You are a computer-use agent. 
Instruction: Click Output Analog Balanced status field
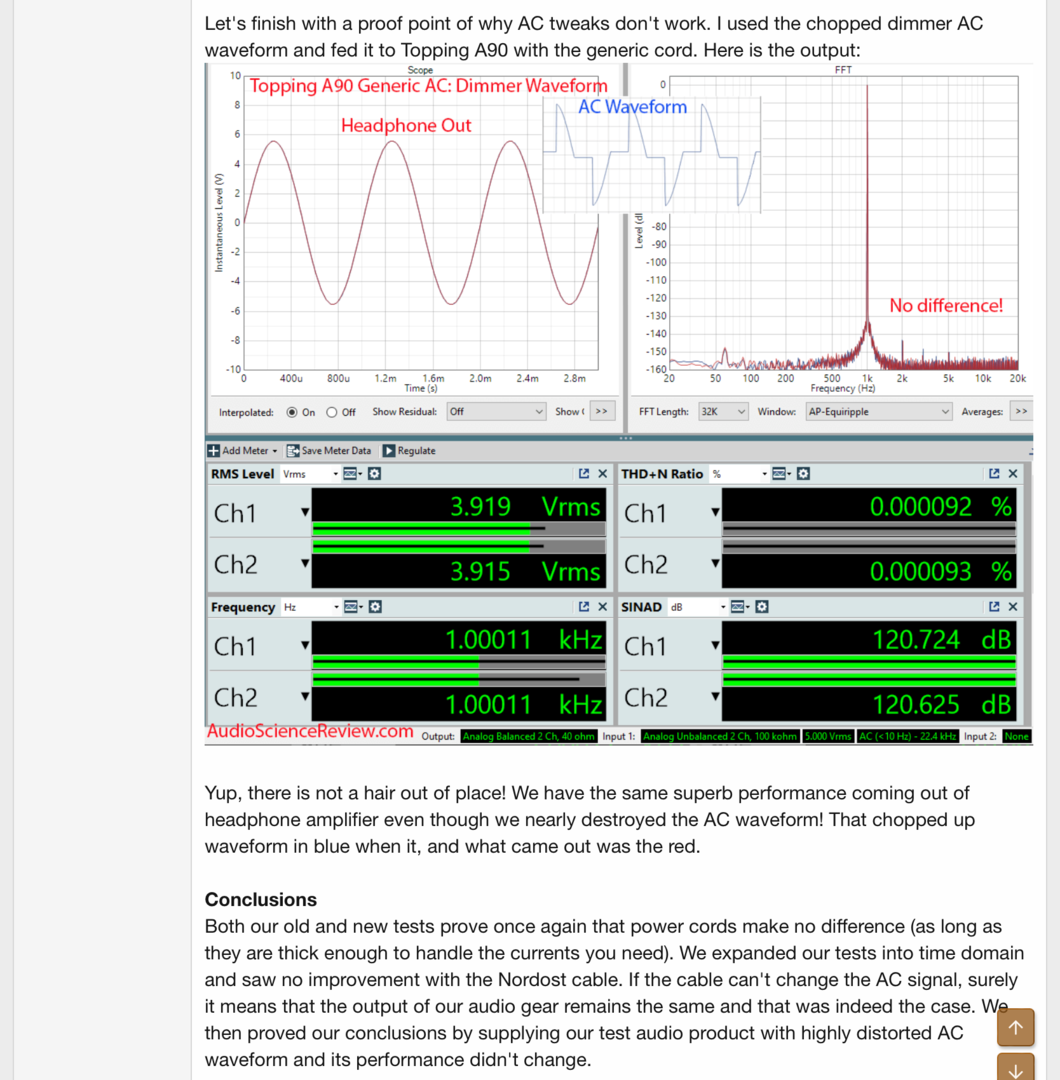coord(528,736)
